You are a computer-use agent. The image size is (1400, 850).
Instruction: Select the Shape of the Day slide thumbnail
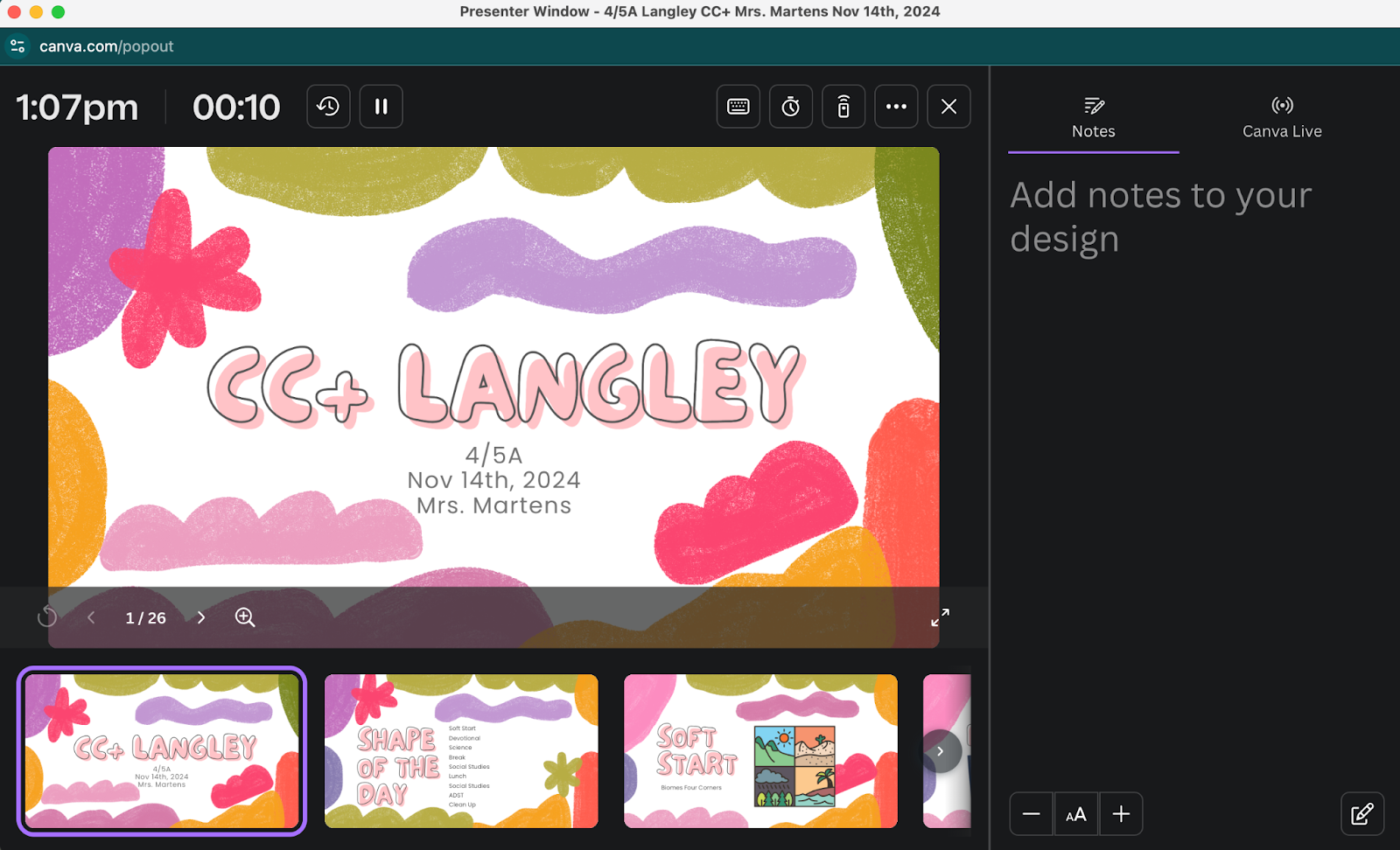[461, 751]
